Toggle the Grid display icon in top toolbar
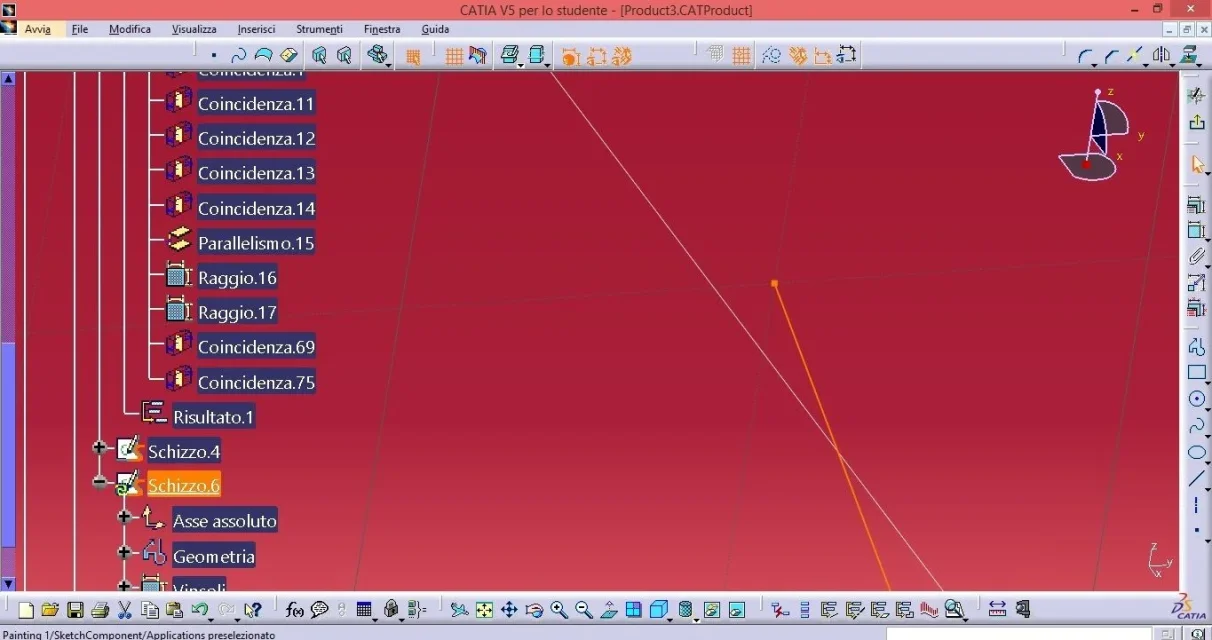 pyautogui.click(x=453, y=57)
